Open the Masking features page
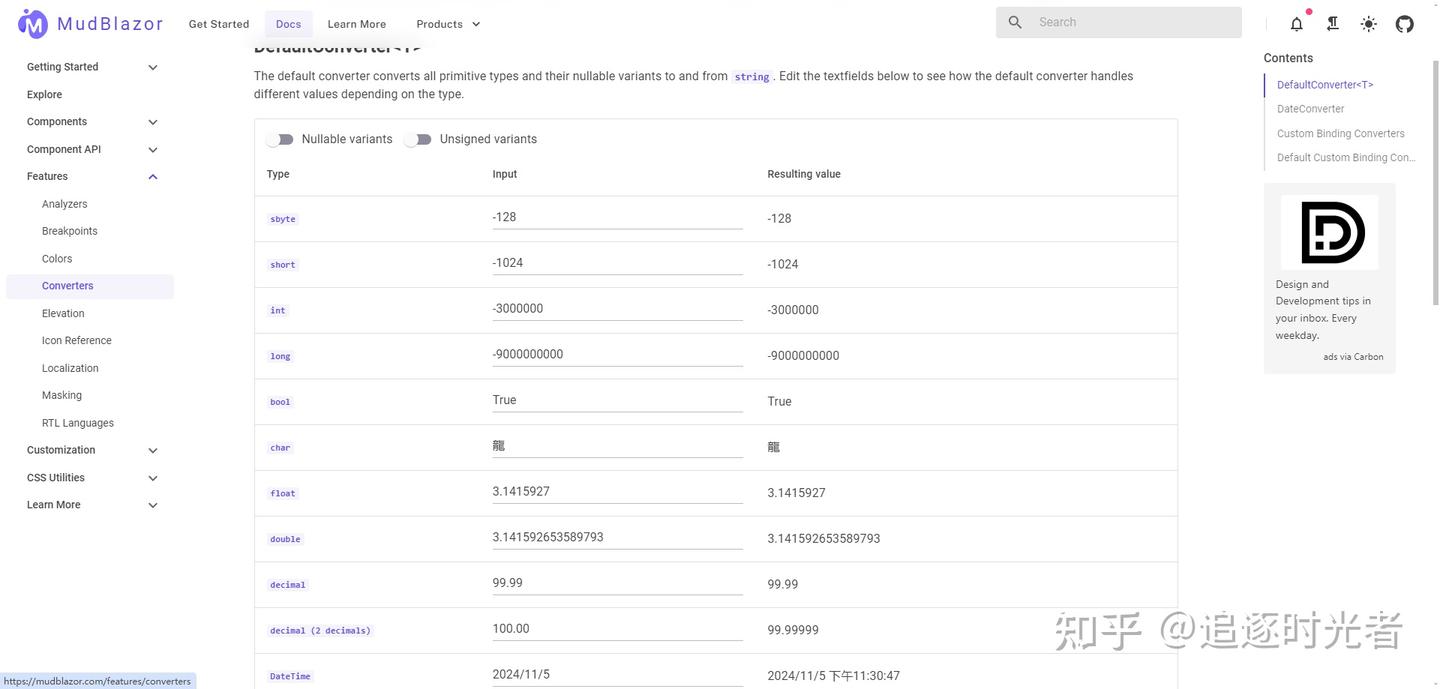The width and height of the screenshot is (1440, 689). tap(62, 395)
